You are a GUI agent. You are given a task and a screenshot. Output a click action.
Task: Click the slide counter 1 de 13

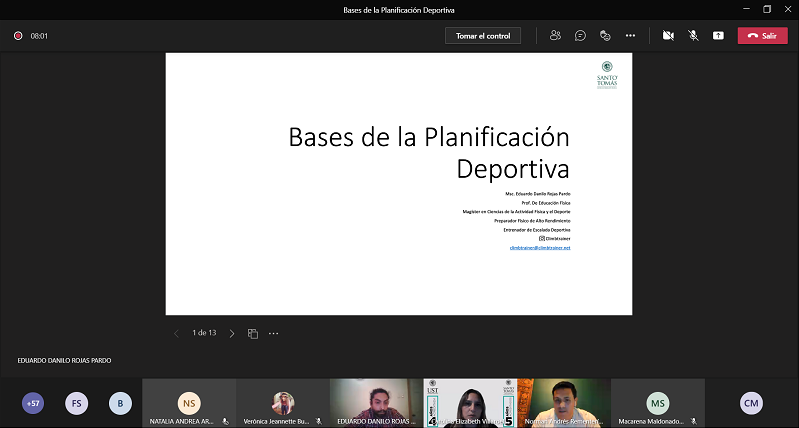tap(204, 333)
